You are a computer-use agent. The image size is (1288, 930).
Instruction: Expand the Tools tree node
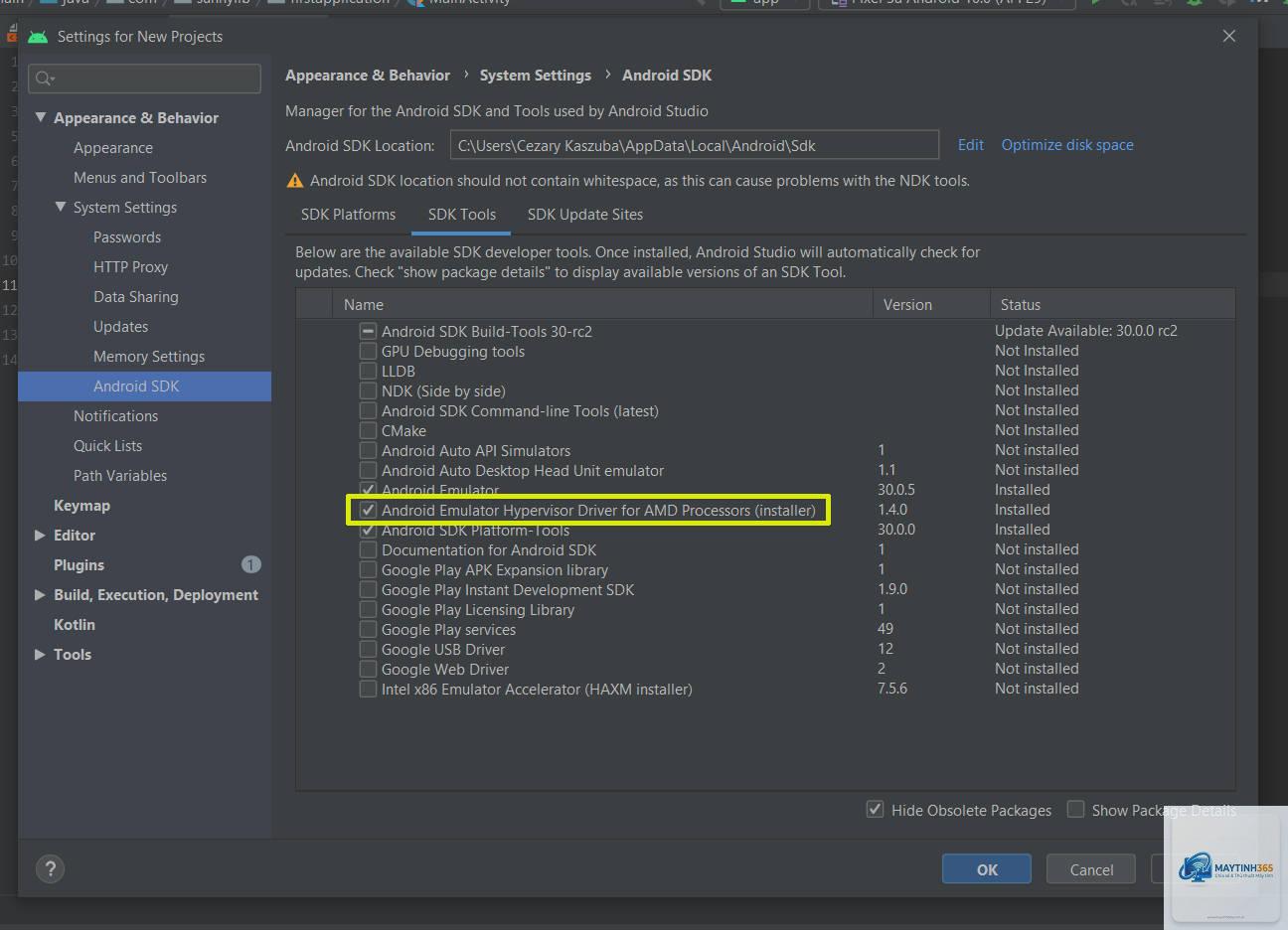[x=41, y=654]
